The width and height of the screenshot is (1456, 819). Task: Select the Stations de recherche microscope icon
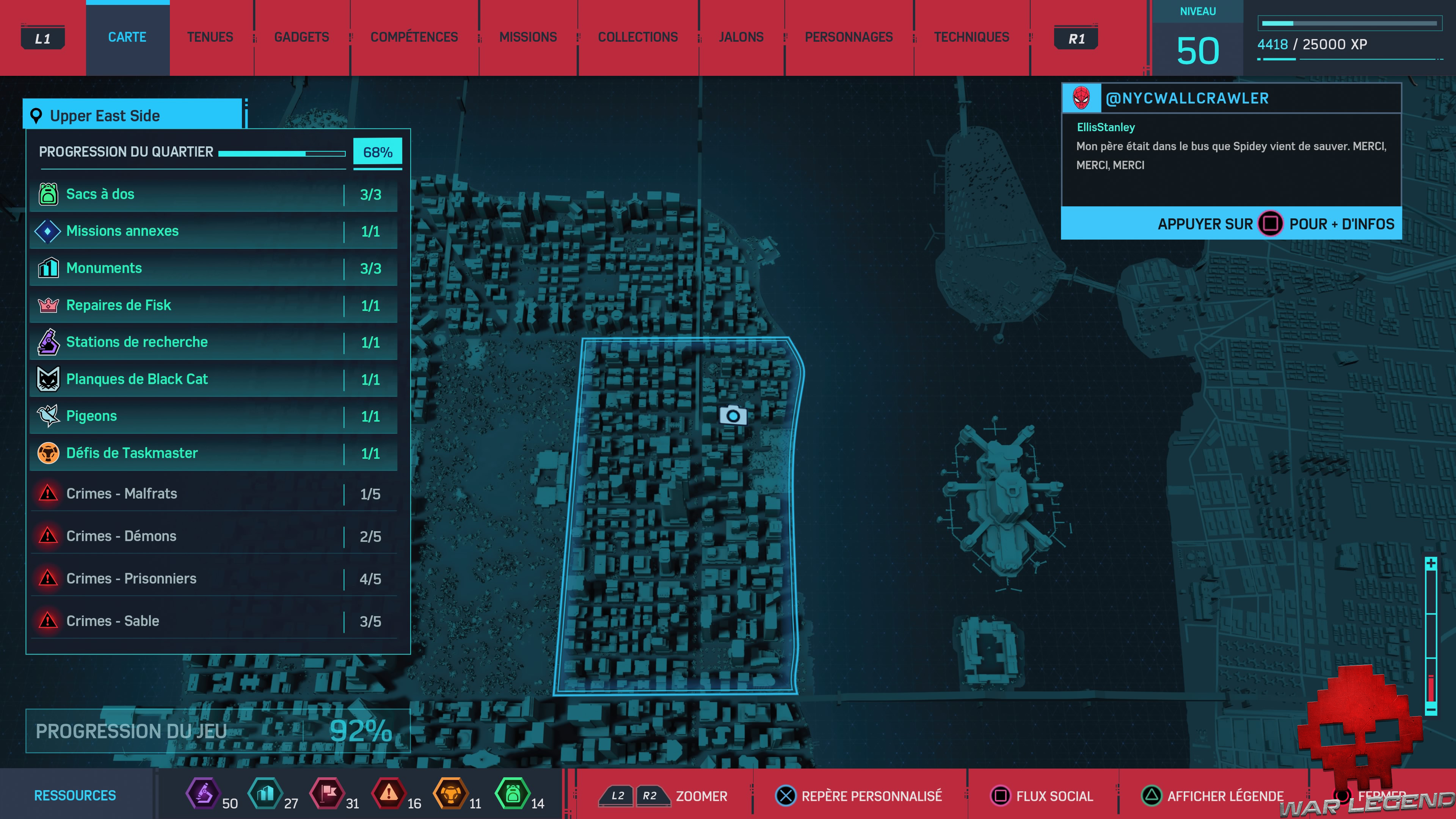tap(48, 342)
